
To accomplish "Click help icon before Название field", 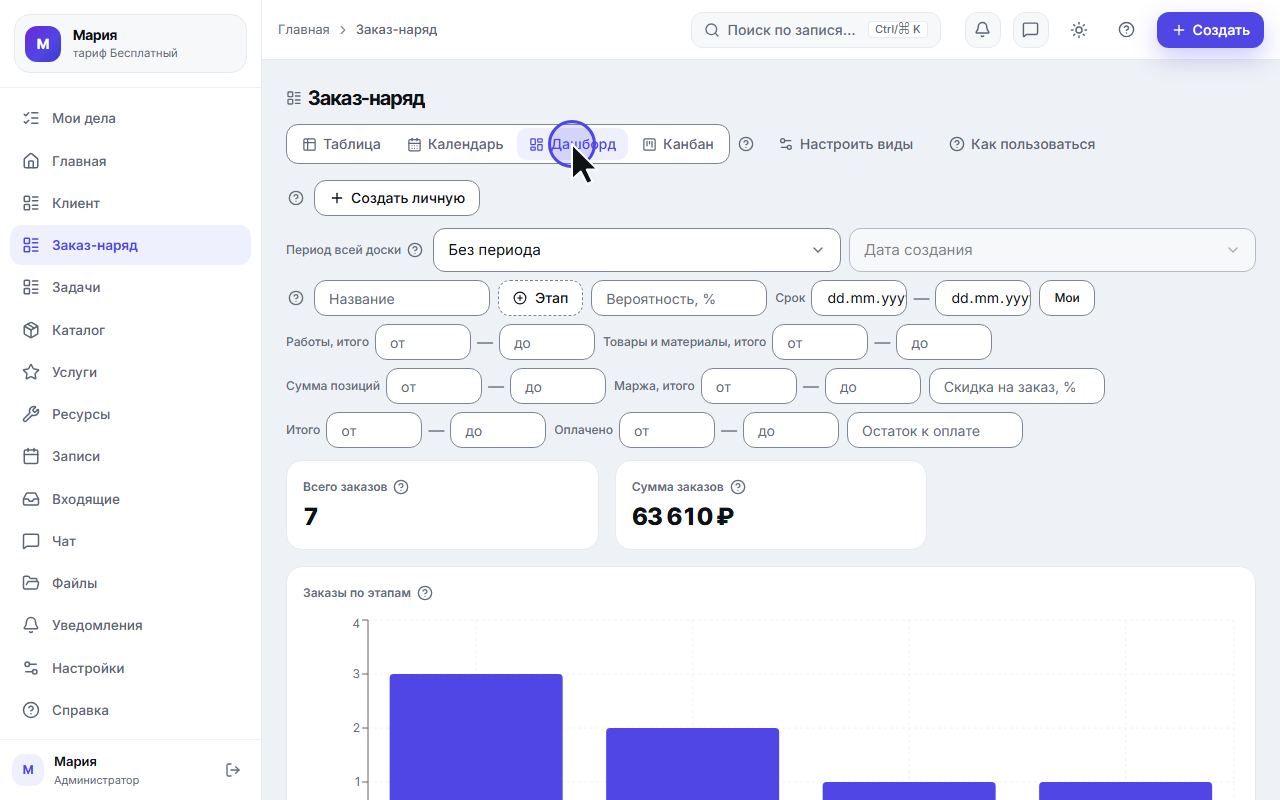I will coord(296,298).
